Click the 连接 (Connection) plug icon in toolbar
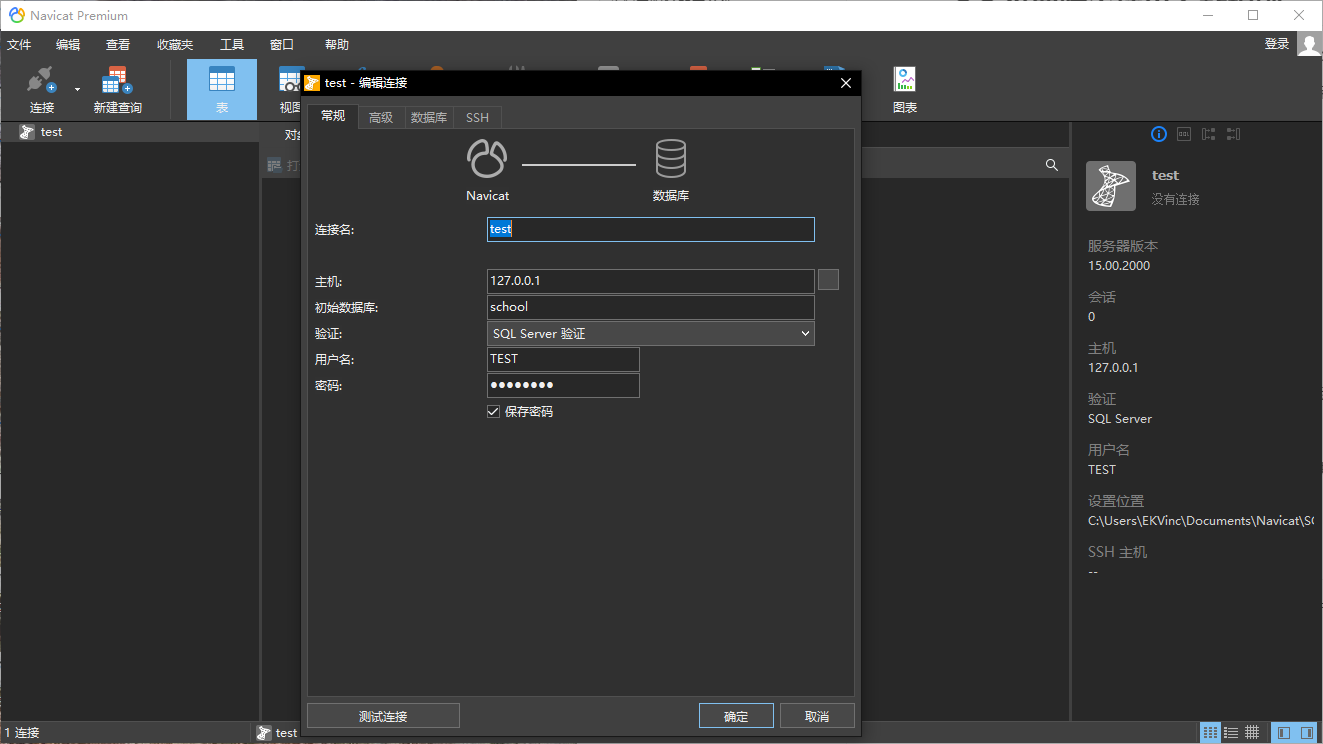Image resolution: width=1323 pixels, height=744 pixels. click(x=41, y=80)
